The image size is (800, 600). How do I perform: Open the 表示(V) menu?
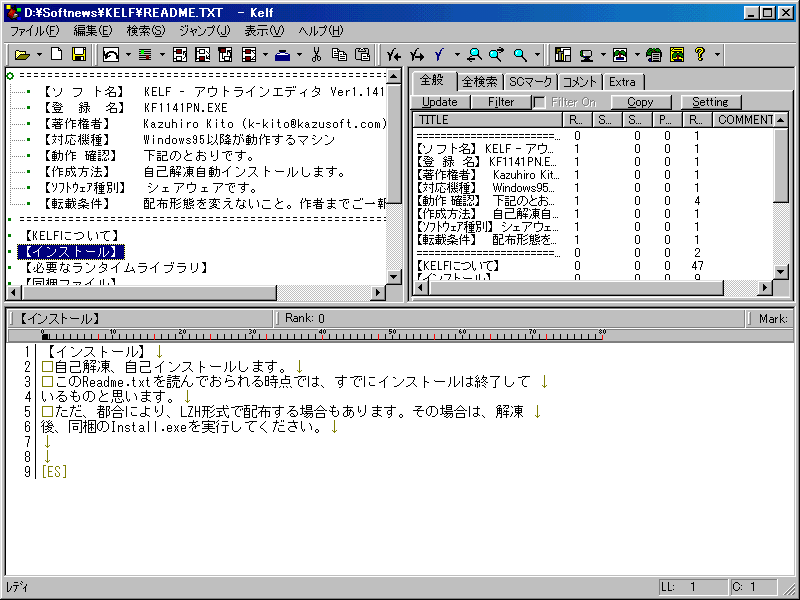point(264,31)
